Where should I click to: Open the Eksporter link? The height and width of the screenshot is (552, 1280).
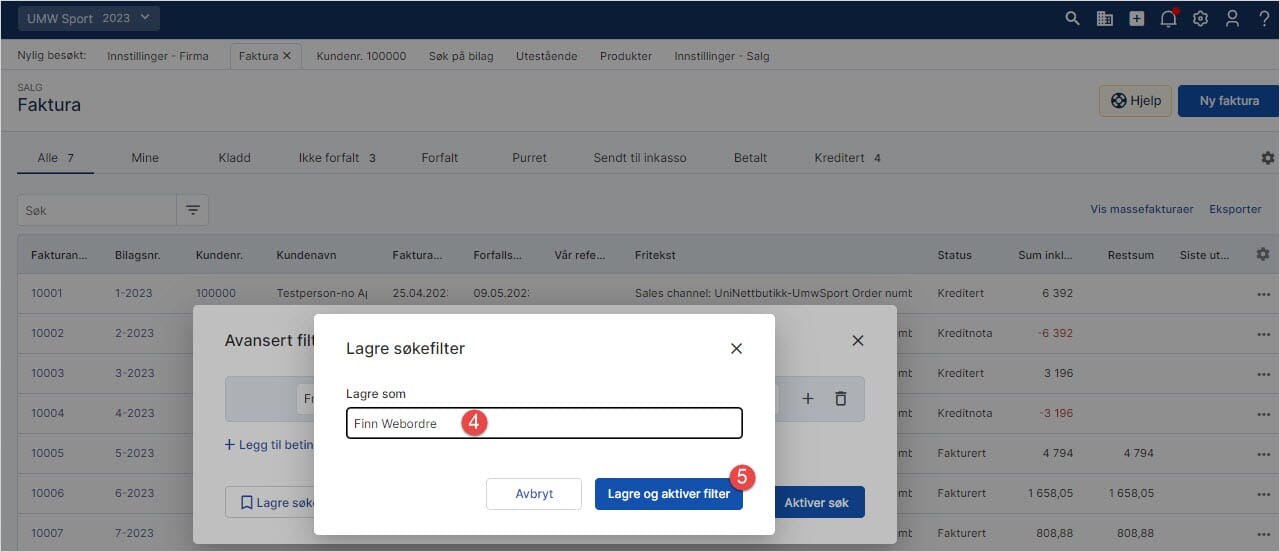[1235, 209]
